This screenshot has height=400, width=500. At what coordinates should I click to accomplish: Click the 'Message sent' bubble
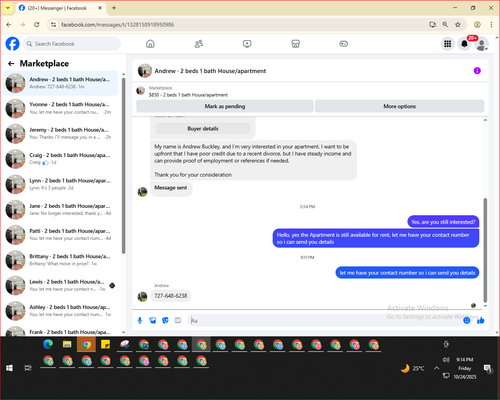171,188
